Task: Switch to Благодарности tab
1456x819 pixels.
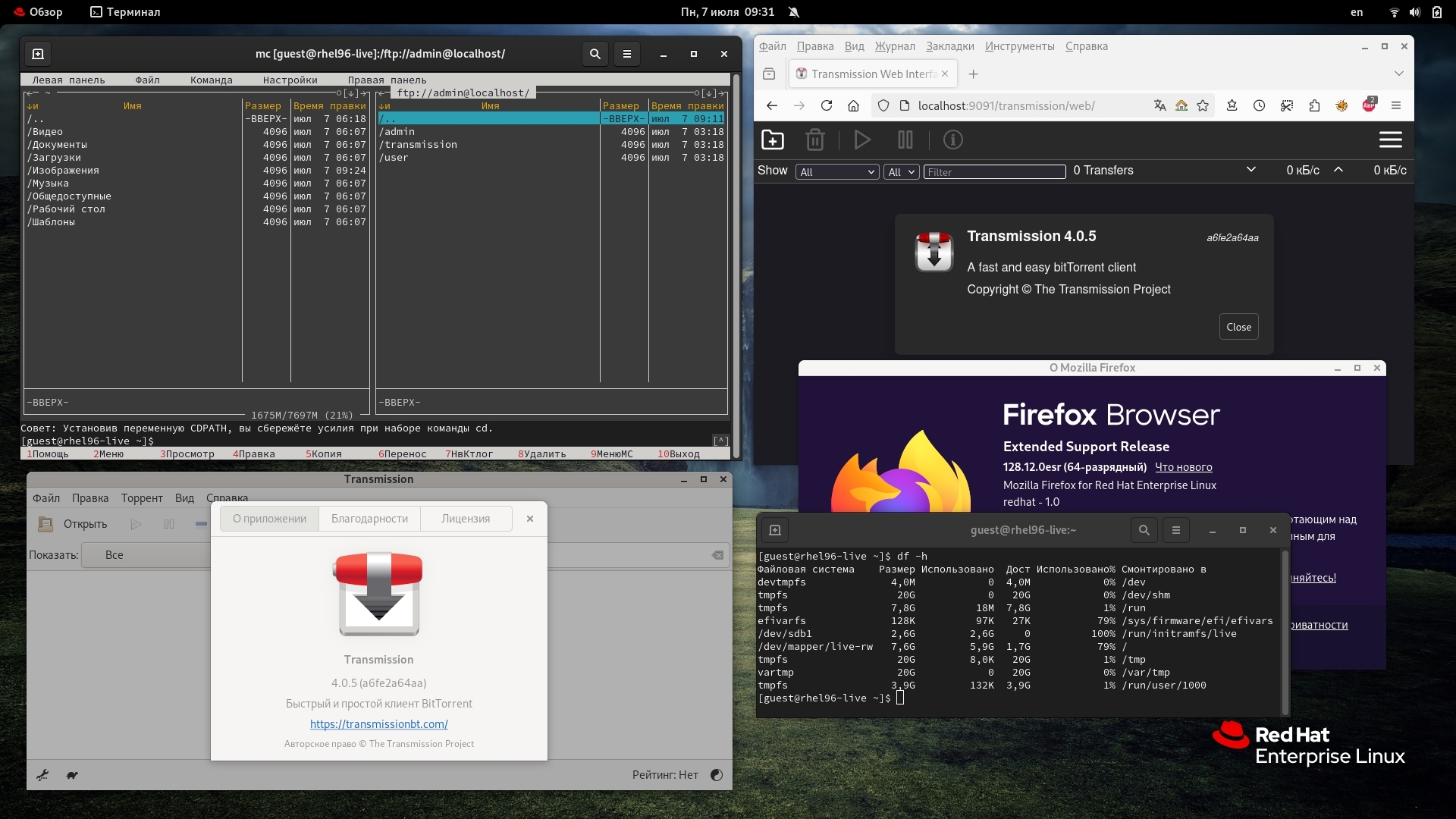Action: tap(369, 519)
